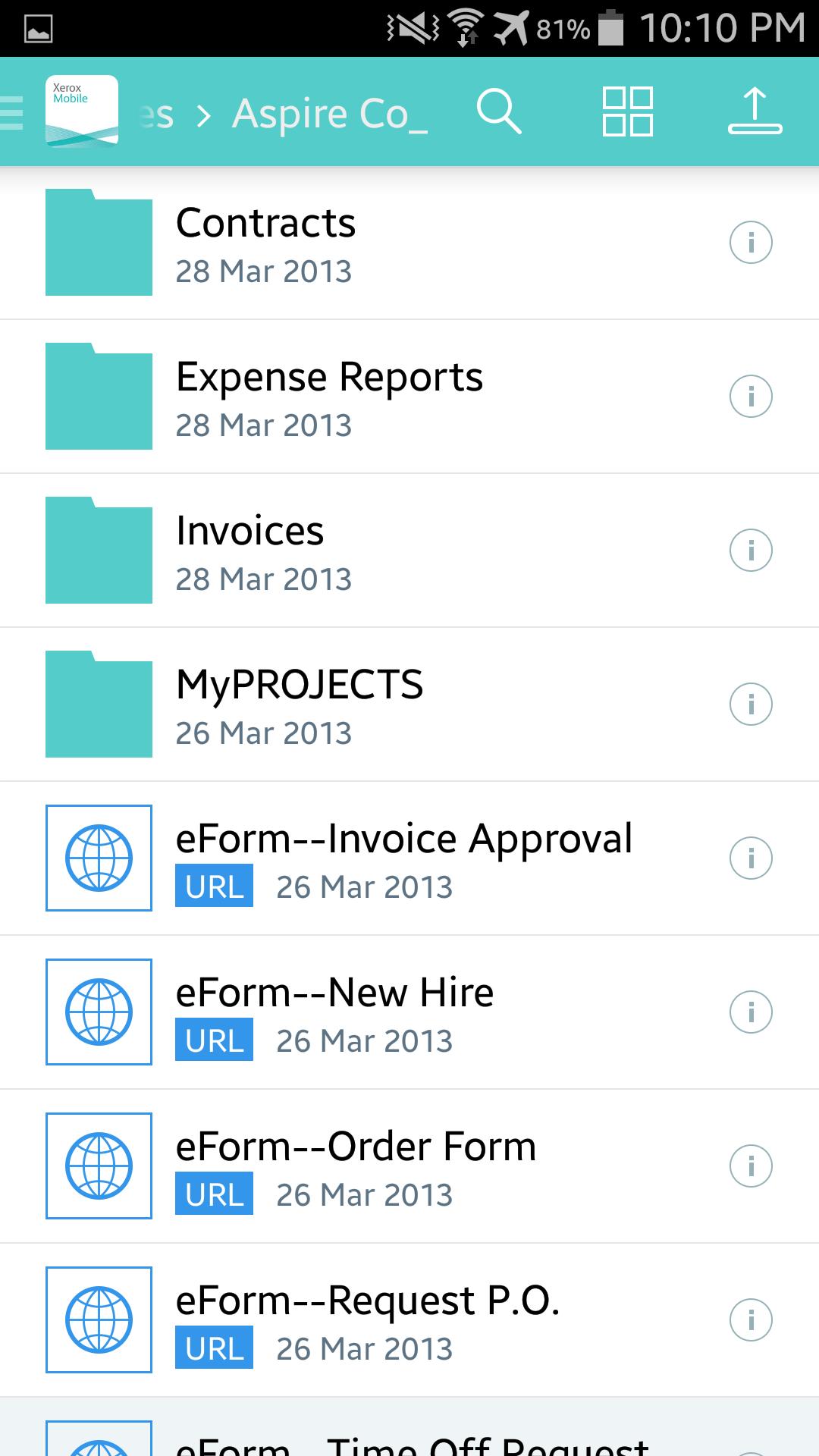Show info for eForm--Invoice Approval

tap(750, 858)
